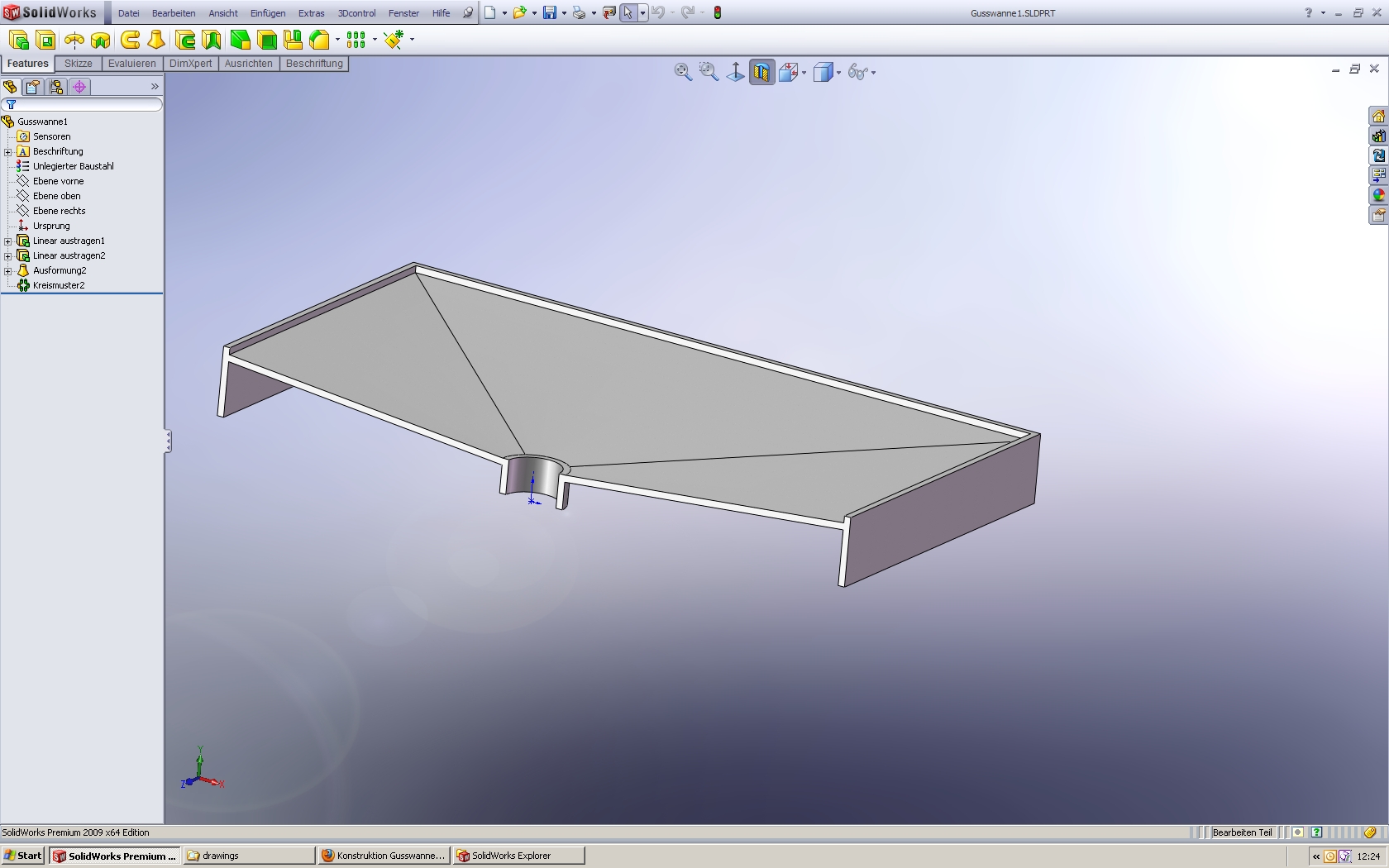The width and height of the screenshot is (1389, 868).
Task: Click Zoom to Fit in the view toolbar
Action: 683,72
